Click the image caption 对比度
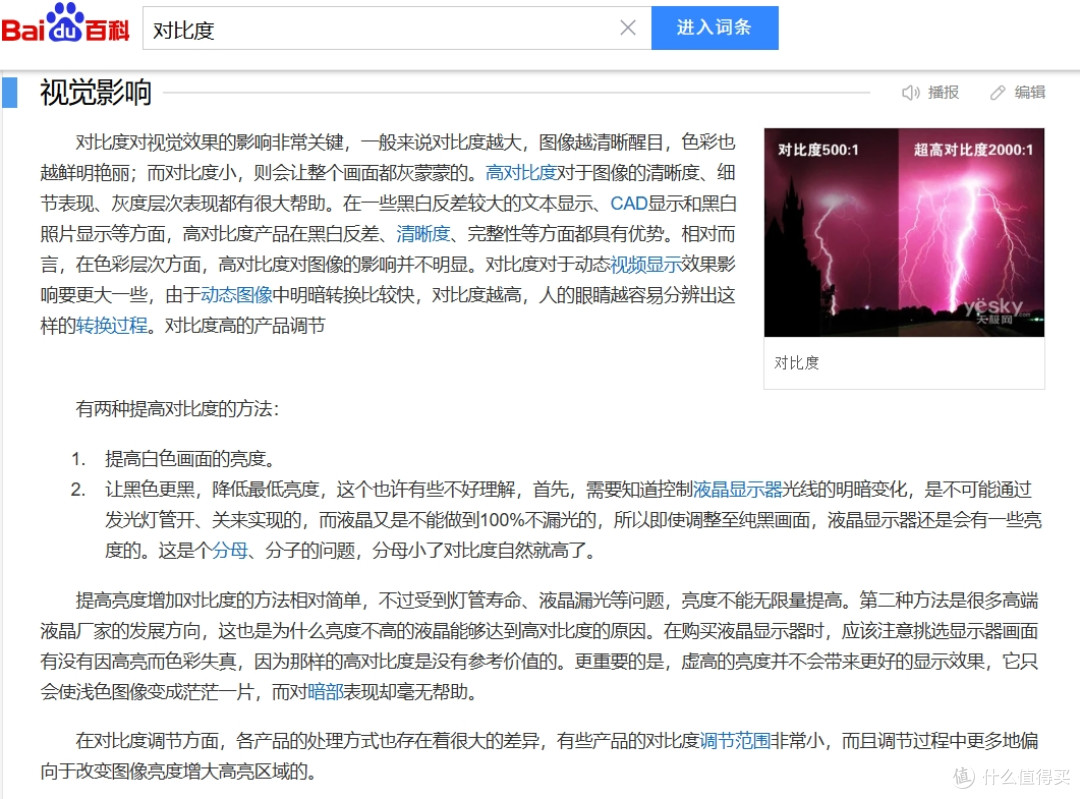This screenshot has height=799, width=1080. click(x=797, y=363)
